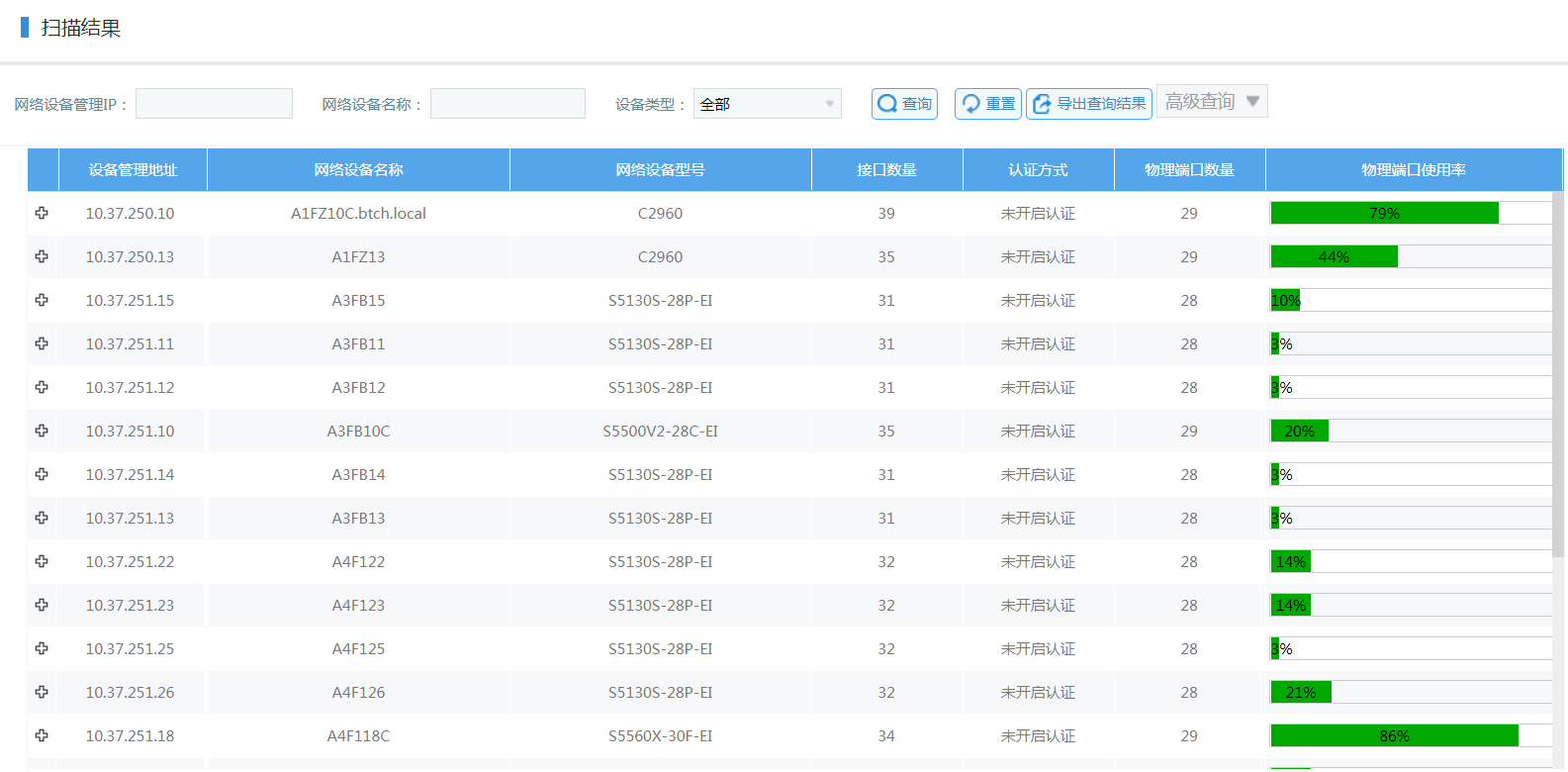Click plus icon for 10.37.251.26

42,692
